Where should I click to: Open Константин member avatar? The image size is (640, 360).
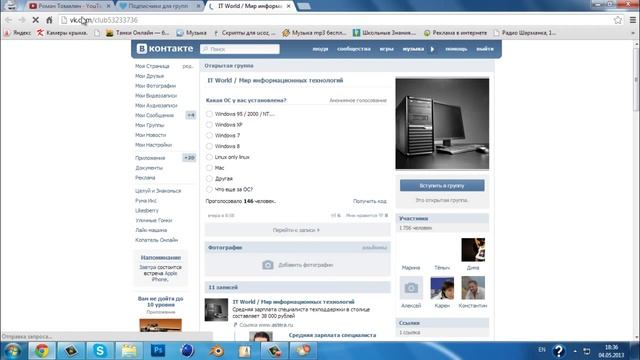point(473,288)
